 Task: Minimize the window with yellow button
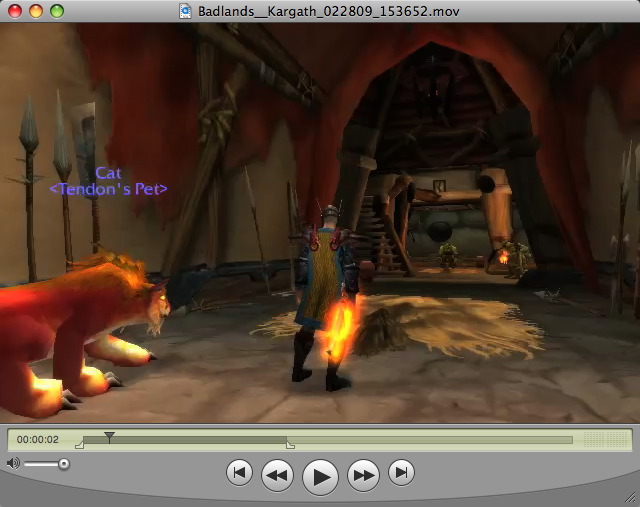pos(35,10)
